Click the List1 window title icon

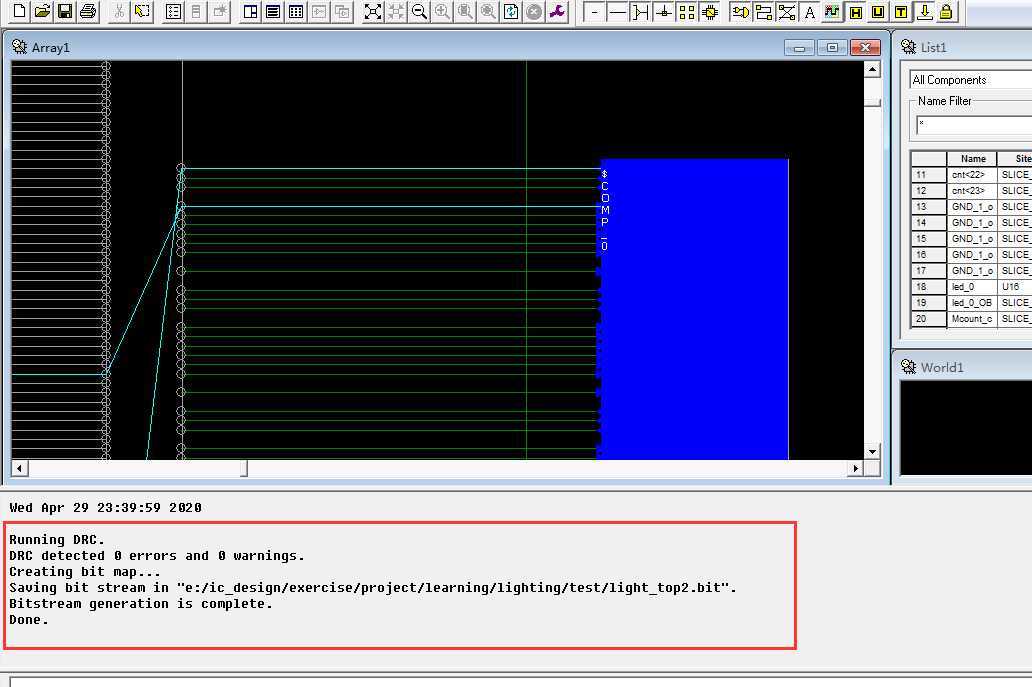[x=908, y=47]
